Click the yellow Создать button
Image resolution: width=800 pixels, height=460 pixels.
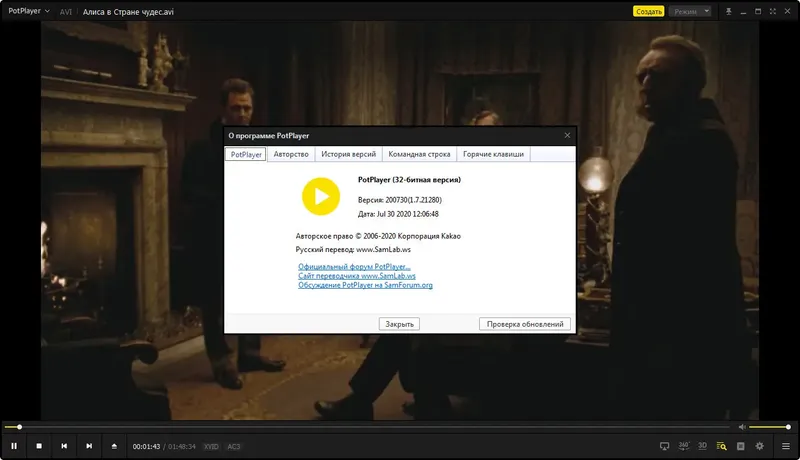point(648,11)
